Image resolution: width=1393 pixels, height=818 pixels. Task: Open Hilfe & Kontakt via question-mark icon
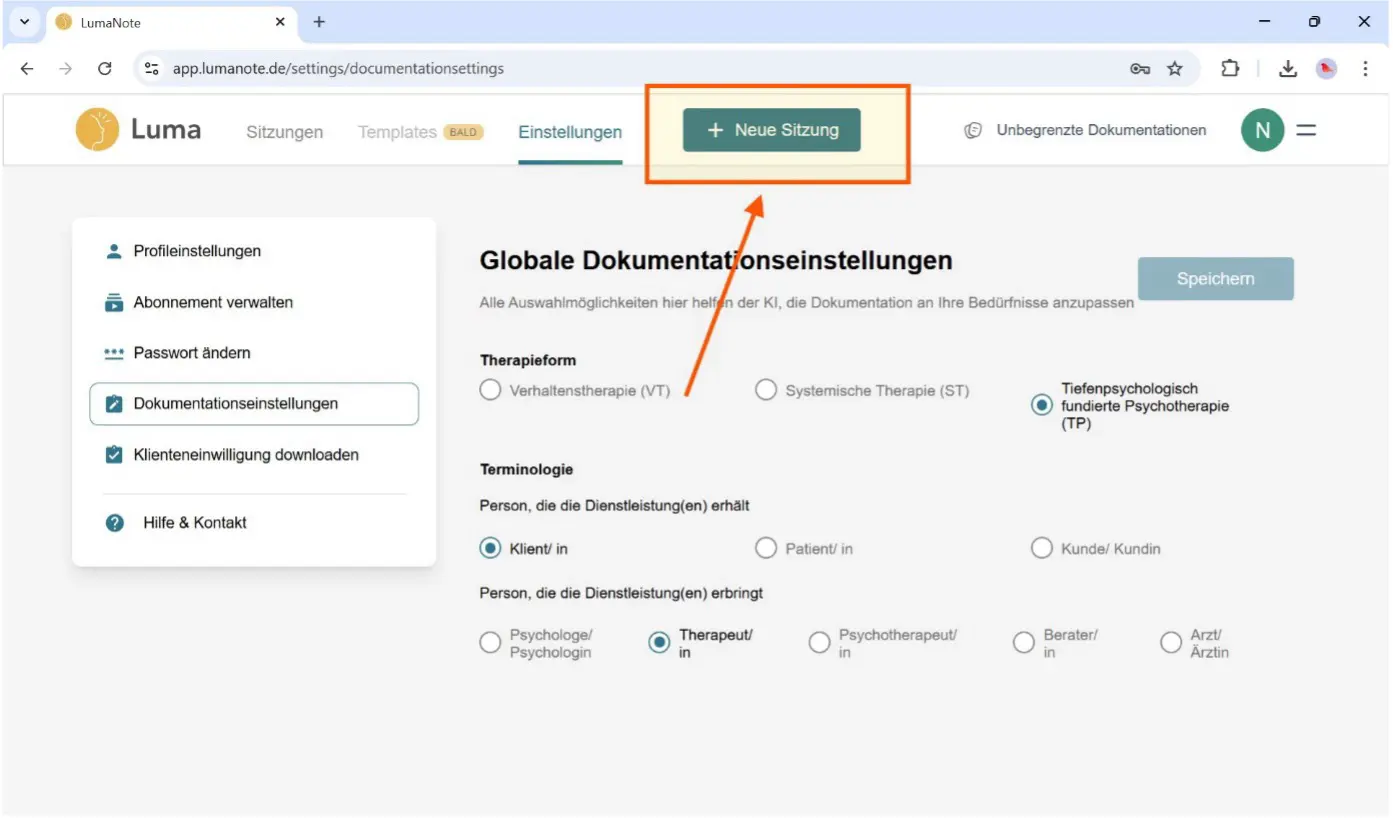pos(113,521)
